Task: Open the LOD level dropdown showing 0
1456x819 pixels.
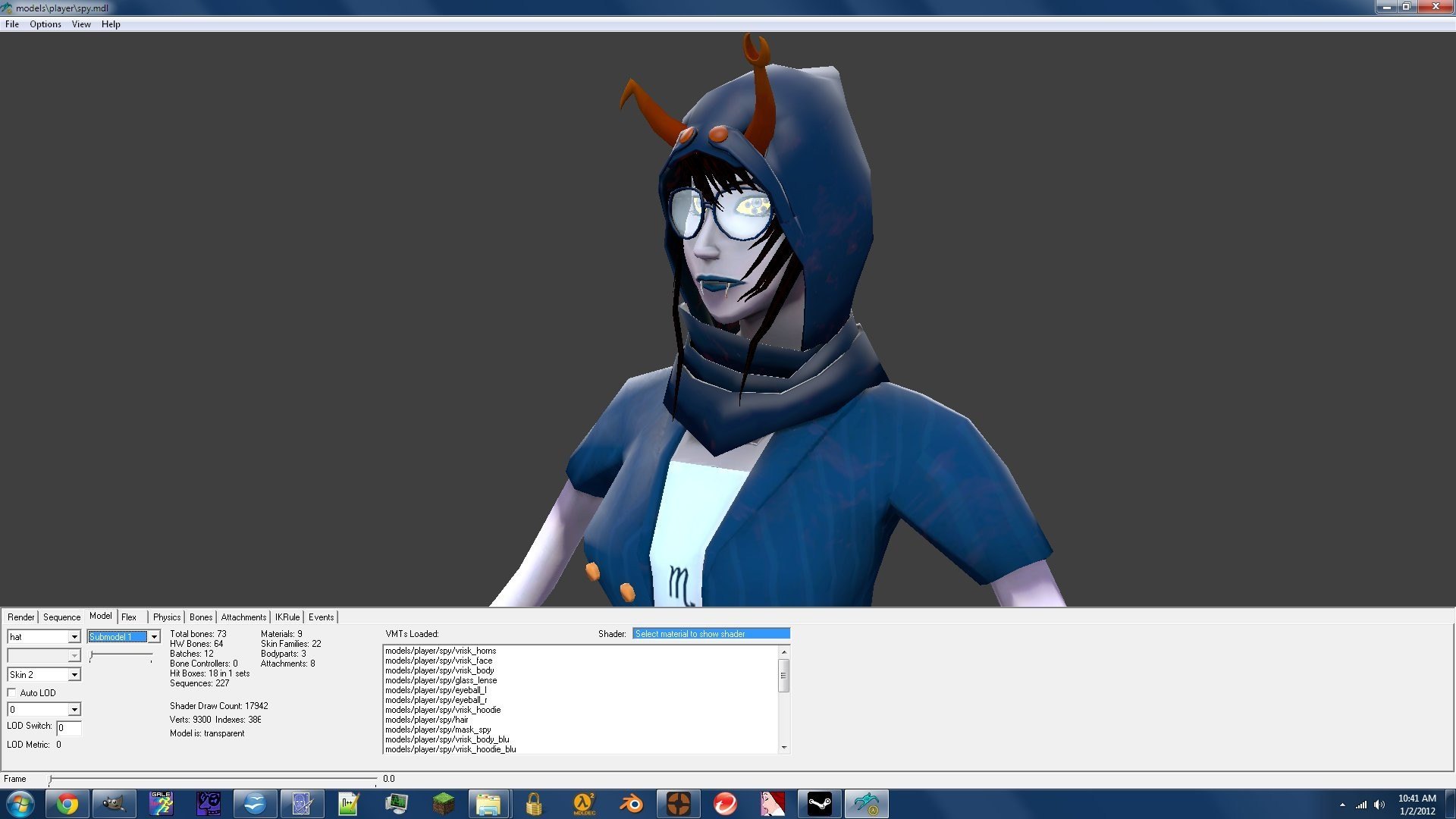Action: click(74, 710)
